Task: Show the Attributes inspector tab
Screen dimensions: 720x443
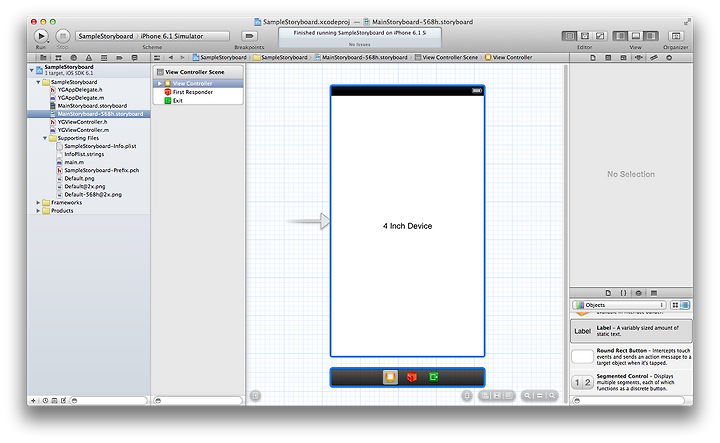Action: (x=638, y=58)
